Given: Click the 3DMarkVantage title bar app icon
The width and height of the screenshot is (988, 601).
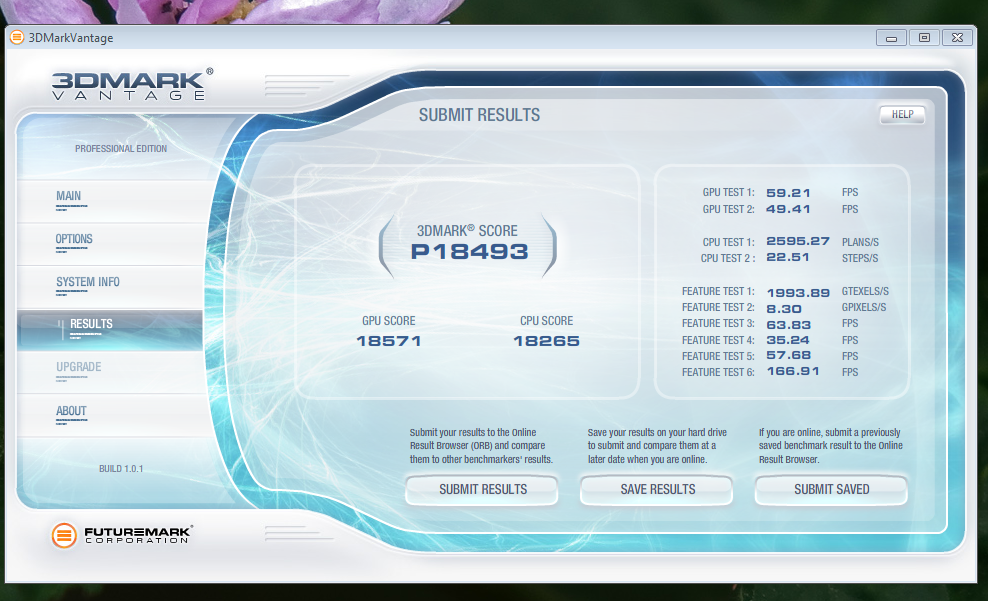Looking at the screenshot, I should click(x=17, y=38).
